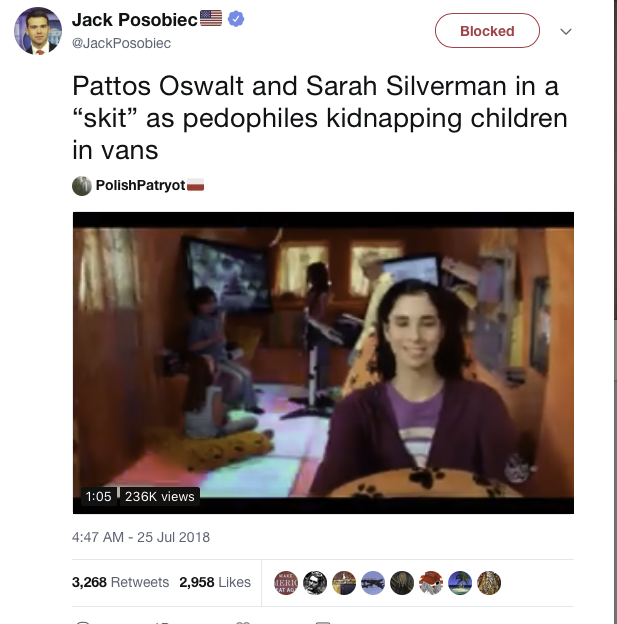Open the Jack Posobiec display name link
This screenshot has width=617, height=624.
coord(135,20)
